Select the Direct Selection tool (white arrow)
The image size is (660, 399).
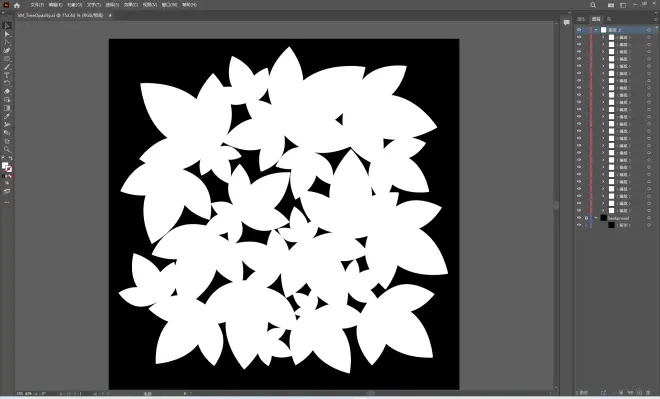[7, 34]
